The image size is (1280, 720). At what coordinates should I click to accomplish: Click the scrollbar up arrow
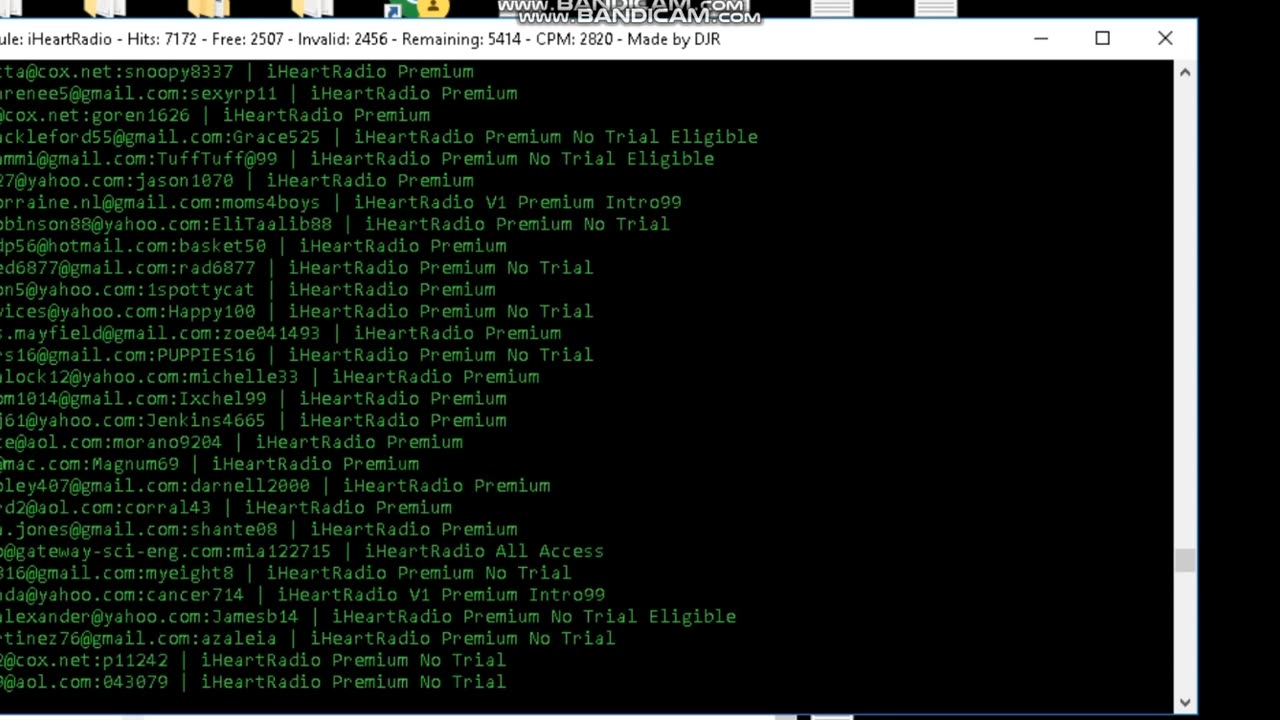pyautogui.click(x=1185, y=72)
